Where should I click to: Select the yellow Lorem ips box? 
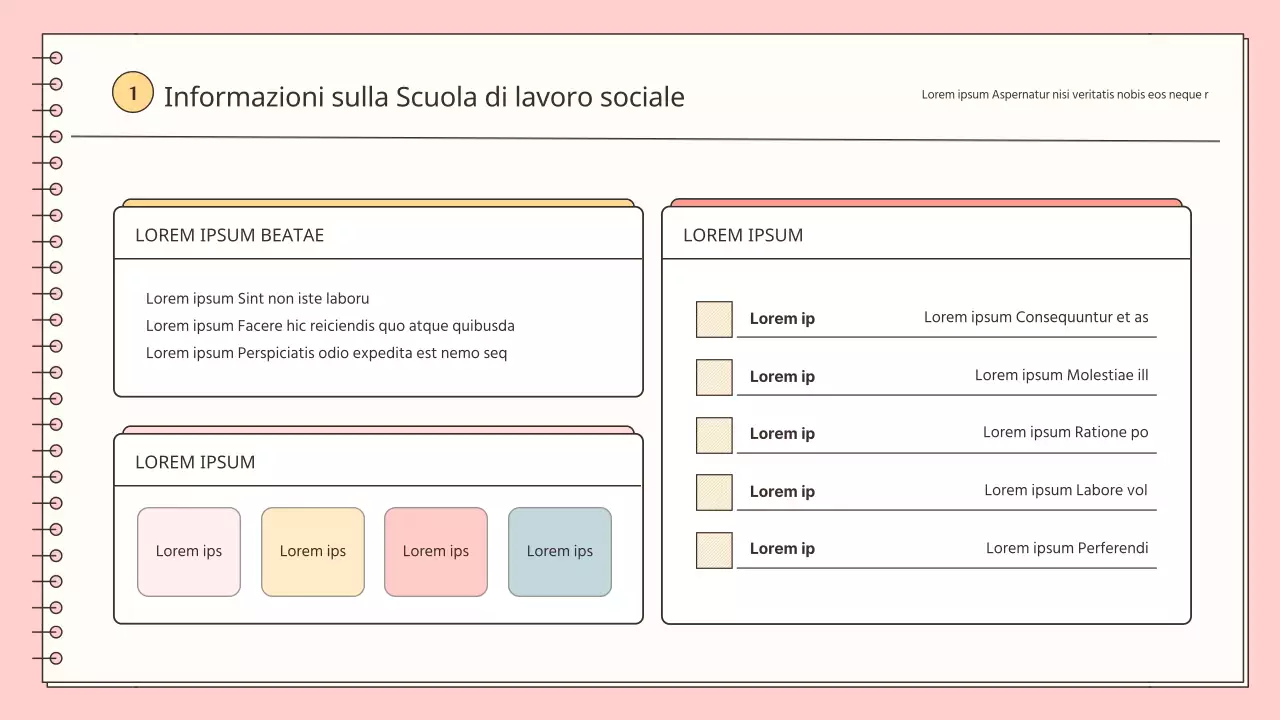click(x=312, y=551)
